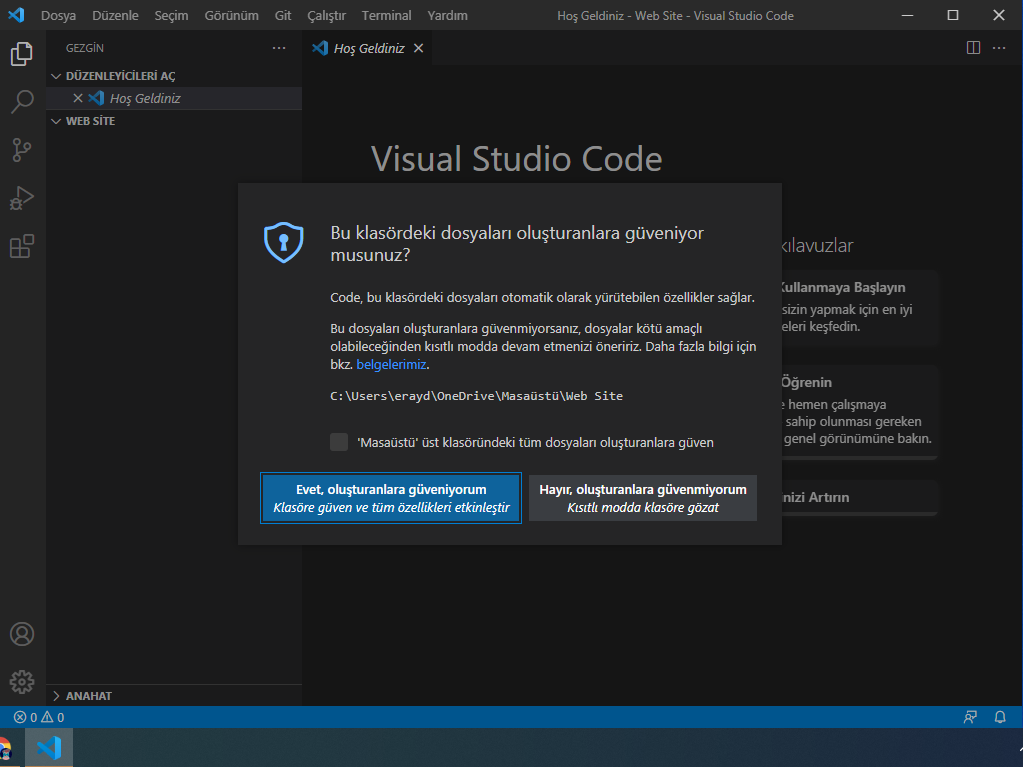Click the notifications bell in status bar
The image size is (1023, 767).
click(1000, 717)
